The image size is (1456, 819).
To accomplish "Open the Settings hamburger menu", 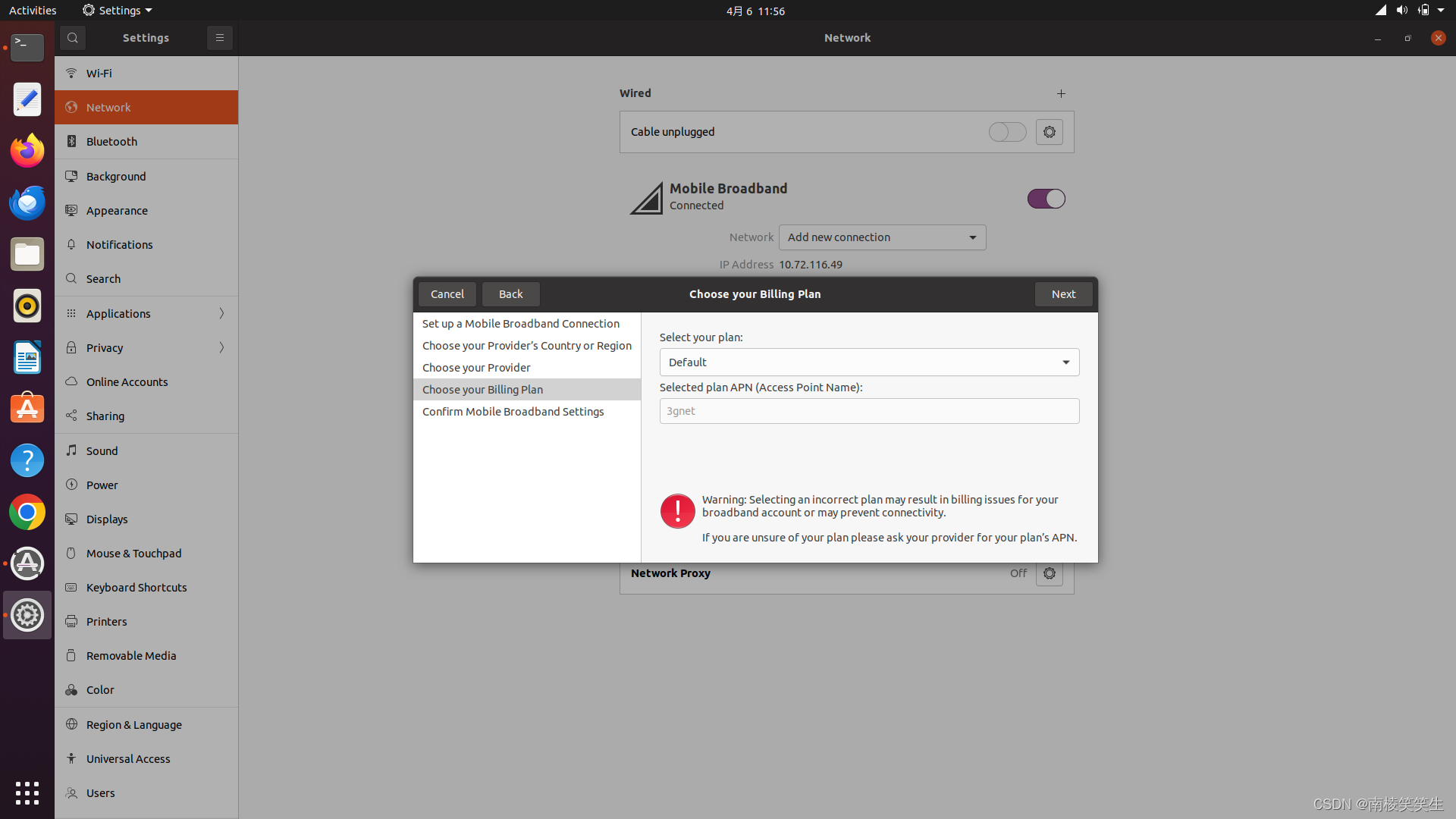I will 219,38.
